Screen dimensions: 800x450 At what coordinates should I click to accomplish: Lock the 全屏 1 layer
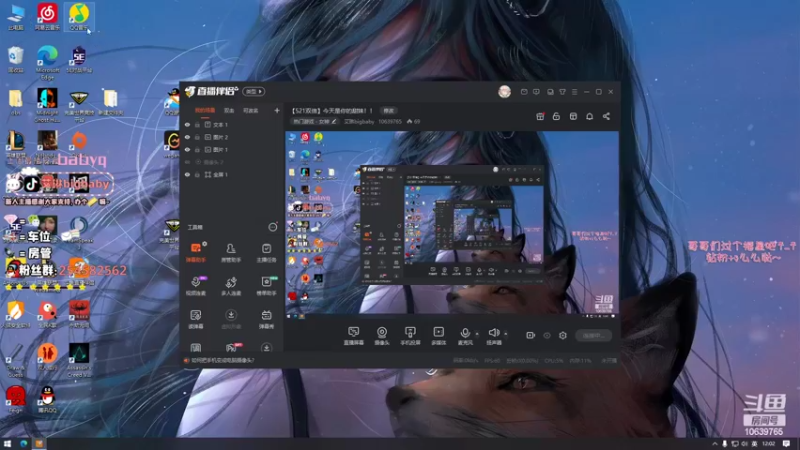[x=197, y=174]
